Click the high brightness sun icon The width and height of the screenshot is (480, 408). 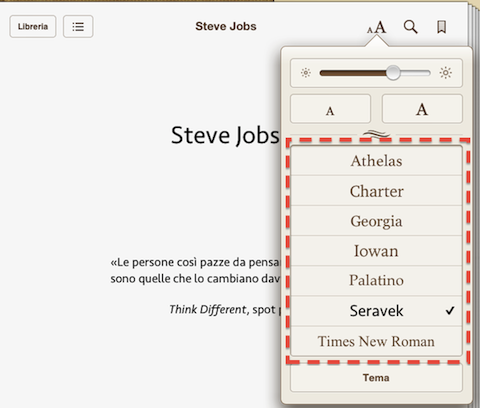(x=446, y=73)
